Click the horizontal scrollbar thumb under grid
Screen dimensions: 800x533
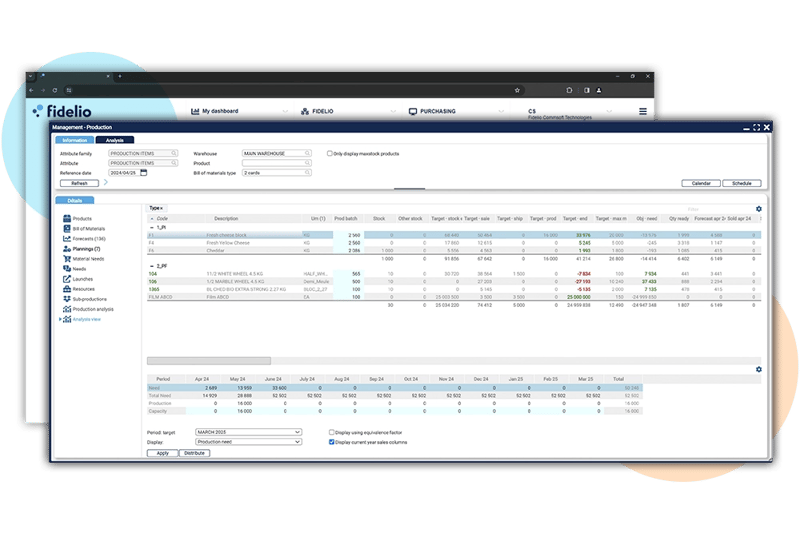pyautogui.click(x=209, y=361)
